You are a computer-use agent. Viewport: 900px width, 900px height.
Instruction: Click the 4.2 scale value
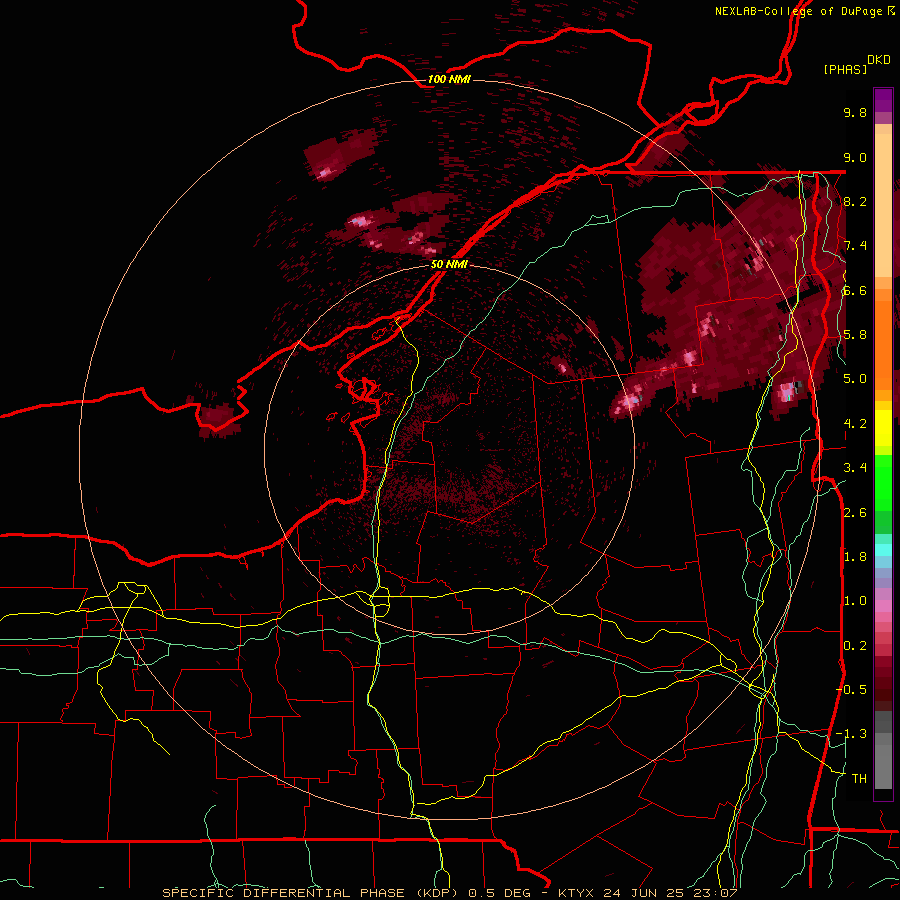click(855, 424)
